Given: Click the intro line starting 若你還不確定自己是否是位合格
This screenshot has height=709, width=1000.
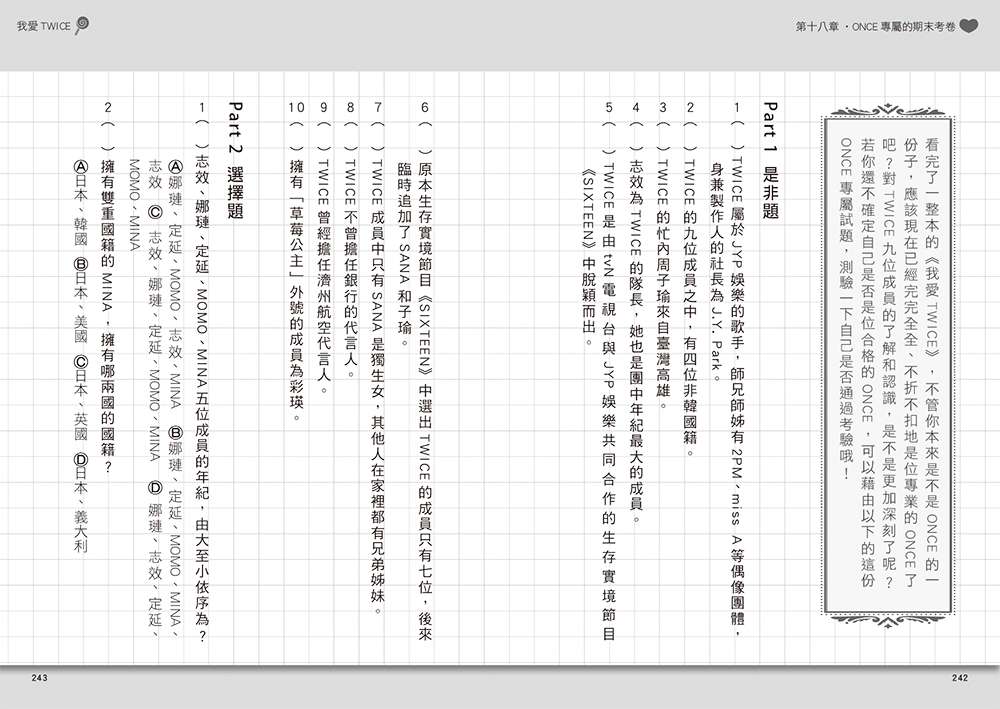Looking at the screenshot, I should (x=867, y=363).
